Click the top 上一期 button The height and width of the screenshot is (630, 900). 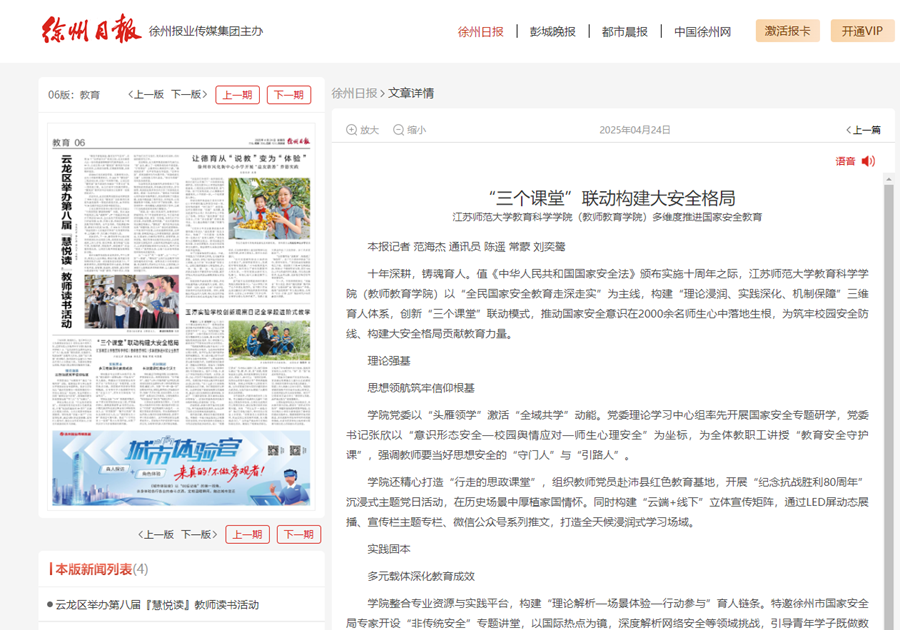[x=237, y=95]
